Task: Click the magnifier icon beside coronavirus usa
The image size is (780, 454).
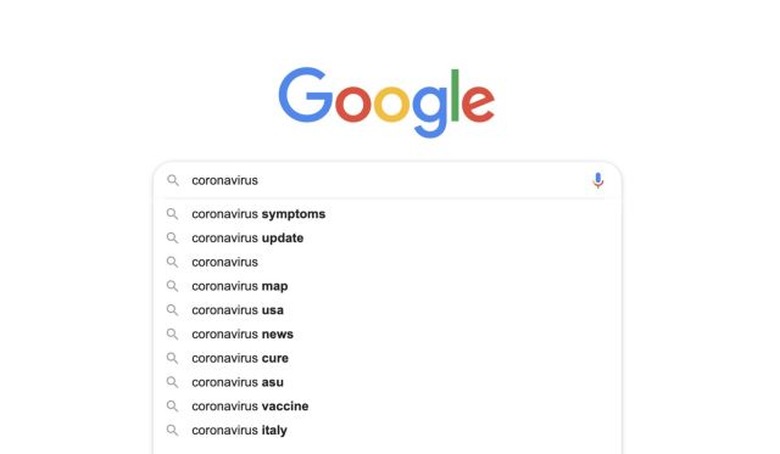Action: point(173,310)
